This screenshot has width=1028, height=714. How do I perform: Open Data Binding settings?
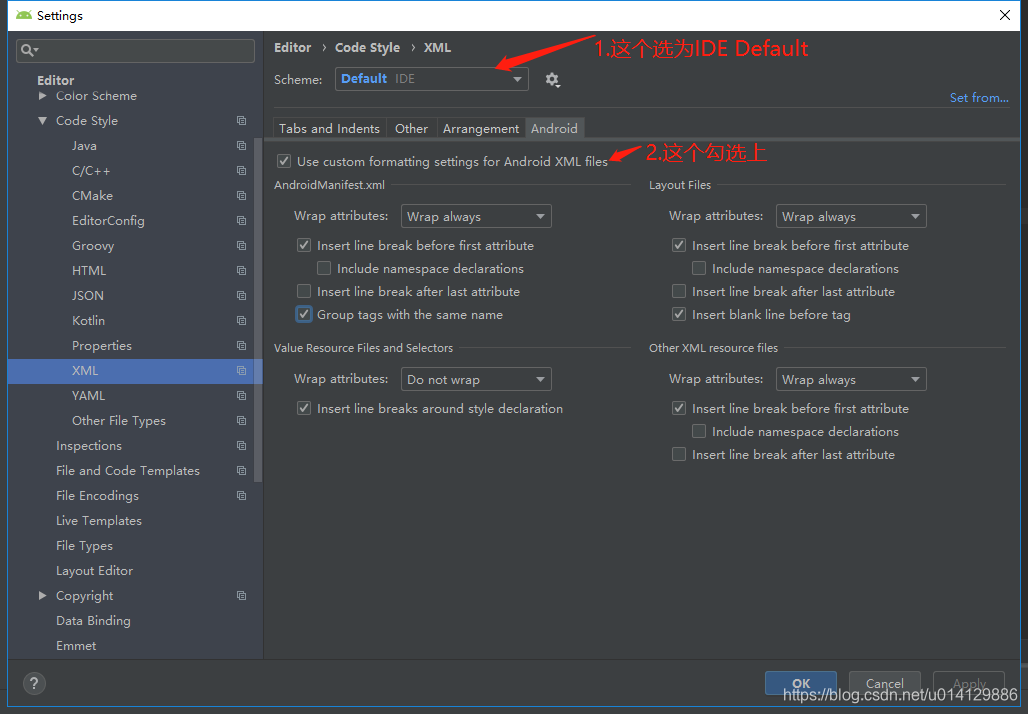[x=93, y=620]
